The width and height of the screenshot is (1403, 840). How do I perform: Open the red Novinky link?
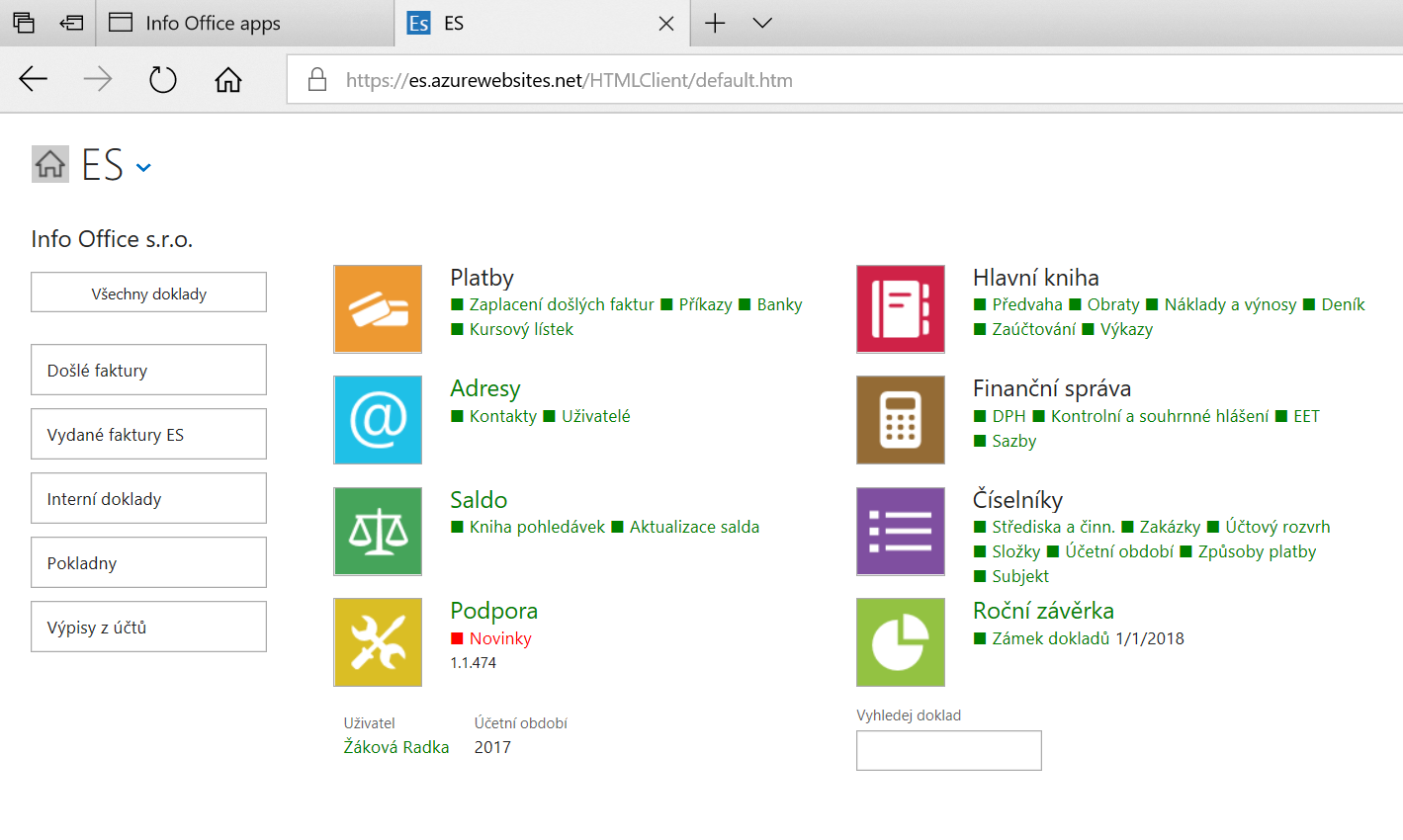click(500, 638)
